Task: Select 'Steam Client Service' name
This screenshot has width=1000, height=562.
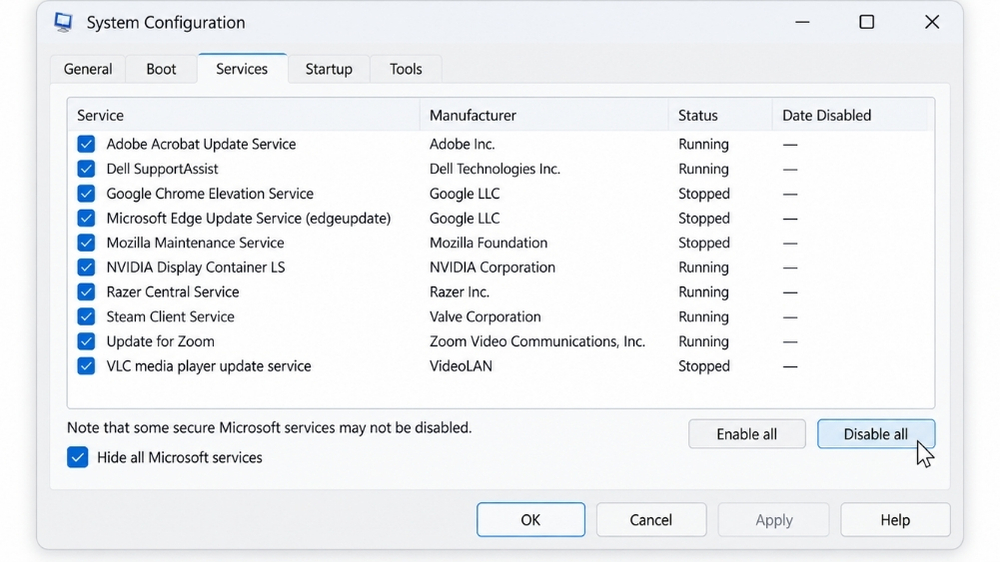Action: click(170, 317)
